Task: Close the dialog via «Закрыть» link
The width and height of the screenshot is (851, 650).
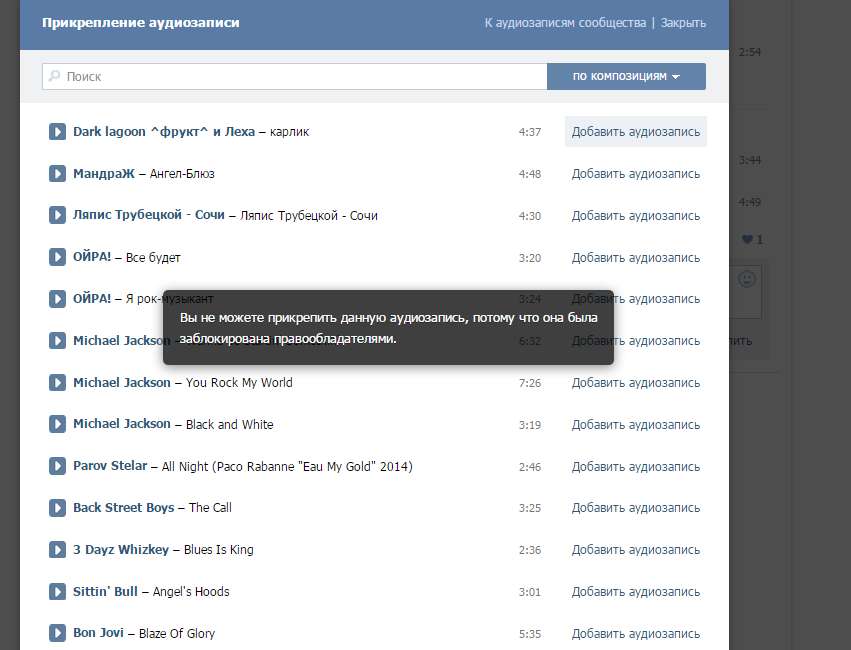Action: 683,22
